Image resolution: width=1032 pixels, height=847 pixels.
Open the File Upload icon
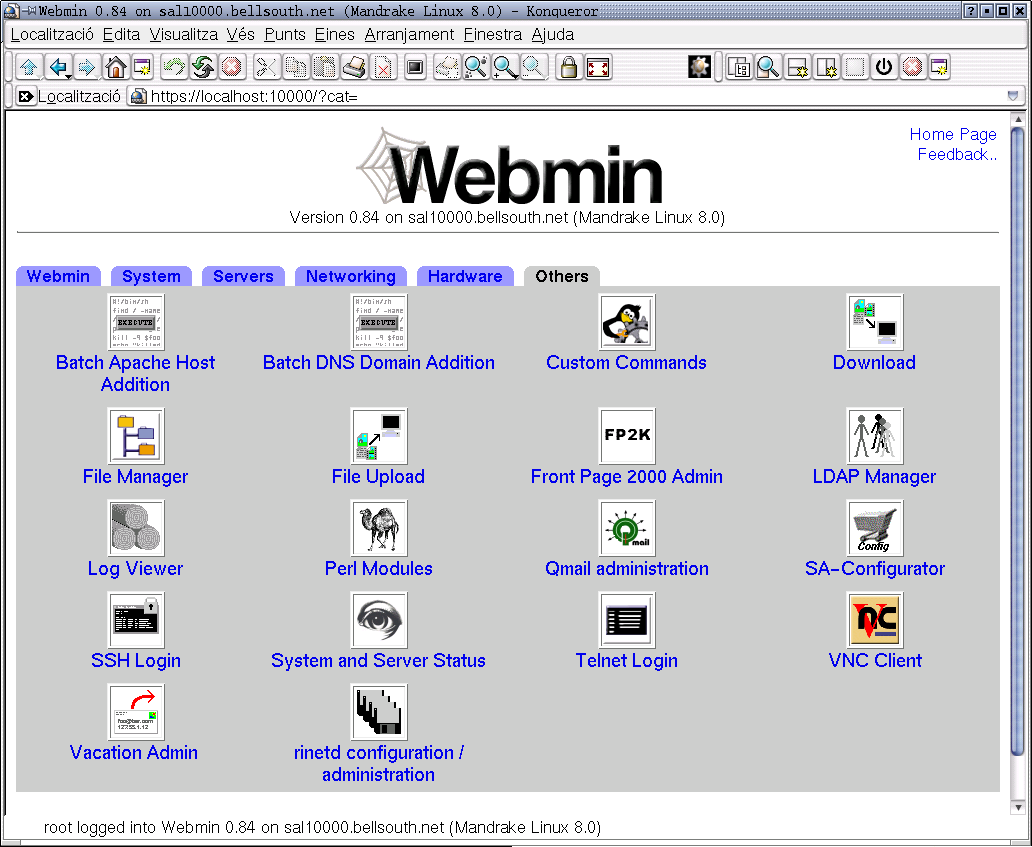[x=379, y=436]
